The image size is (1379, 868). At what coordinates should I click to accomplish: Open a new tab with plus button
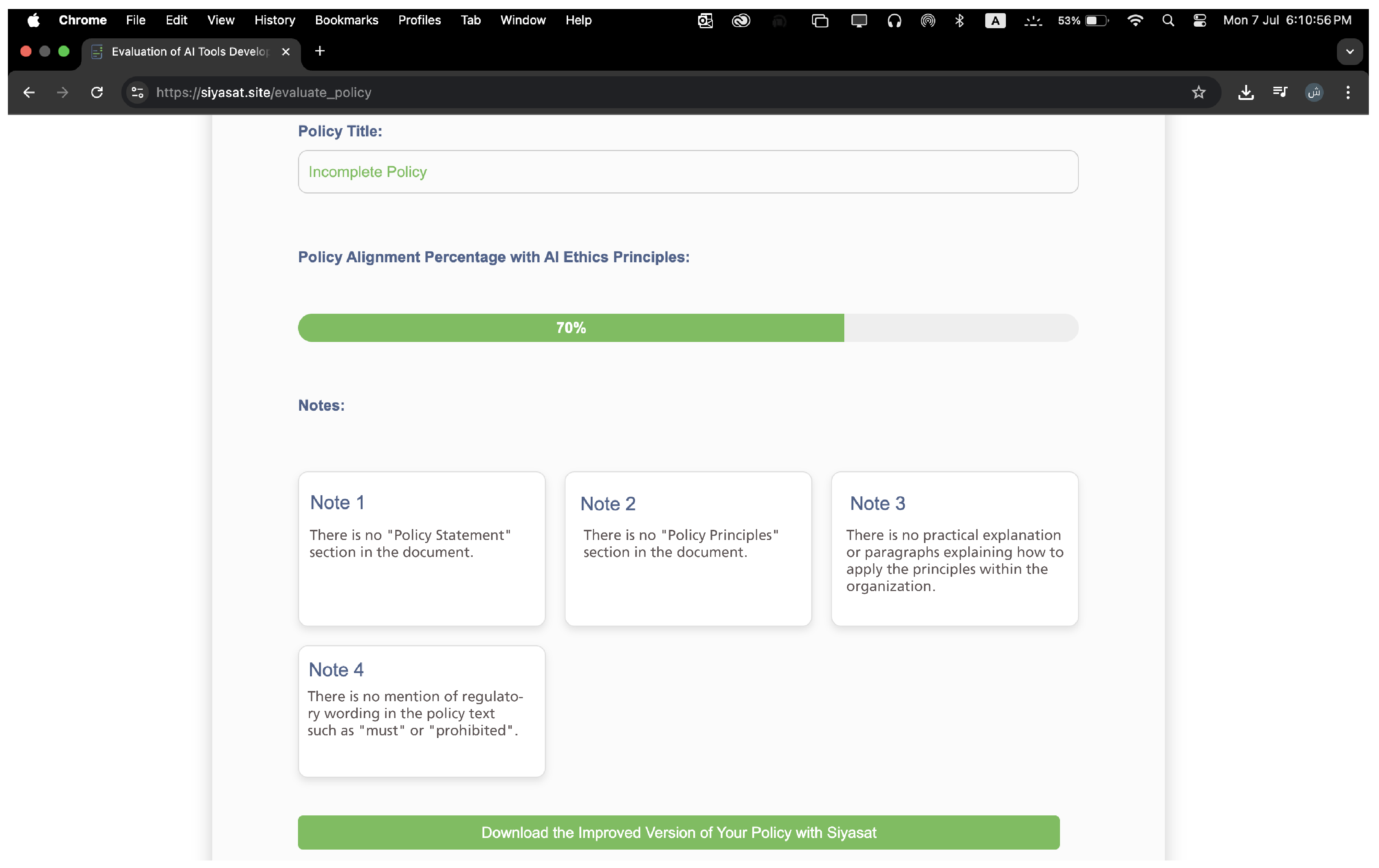pos(319,51)
